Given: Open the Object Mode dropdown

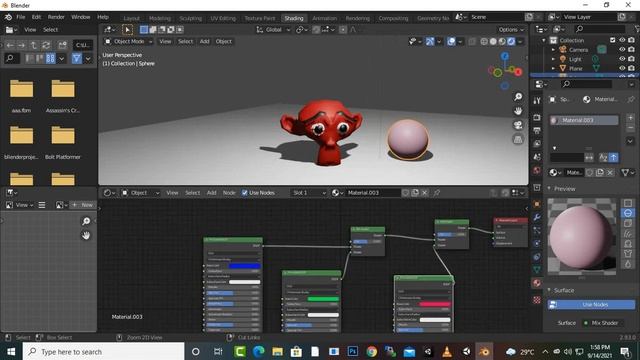Looking at the screenshot, I should point(129,42).
